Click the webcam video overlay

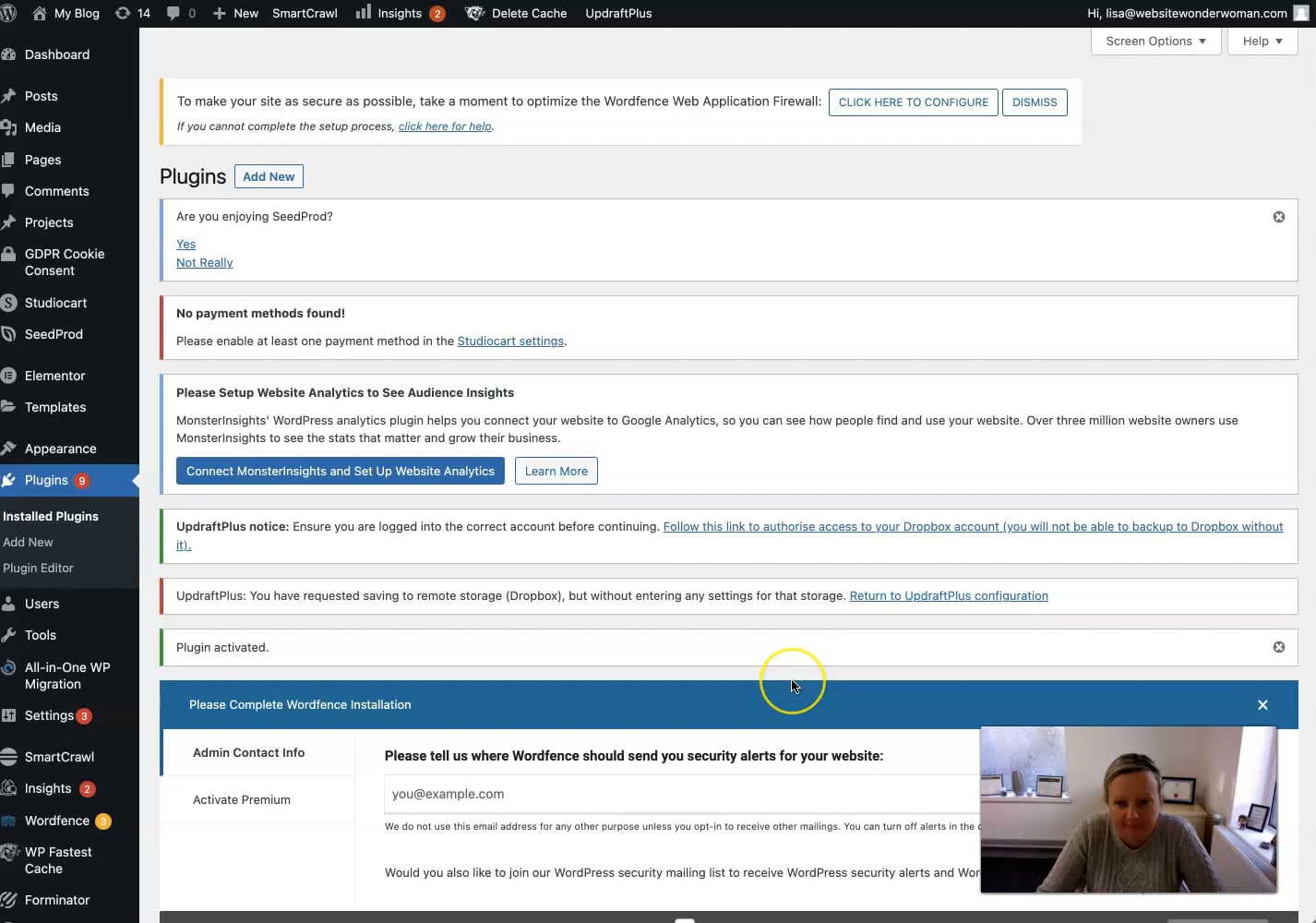[1129, 809]
